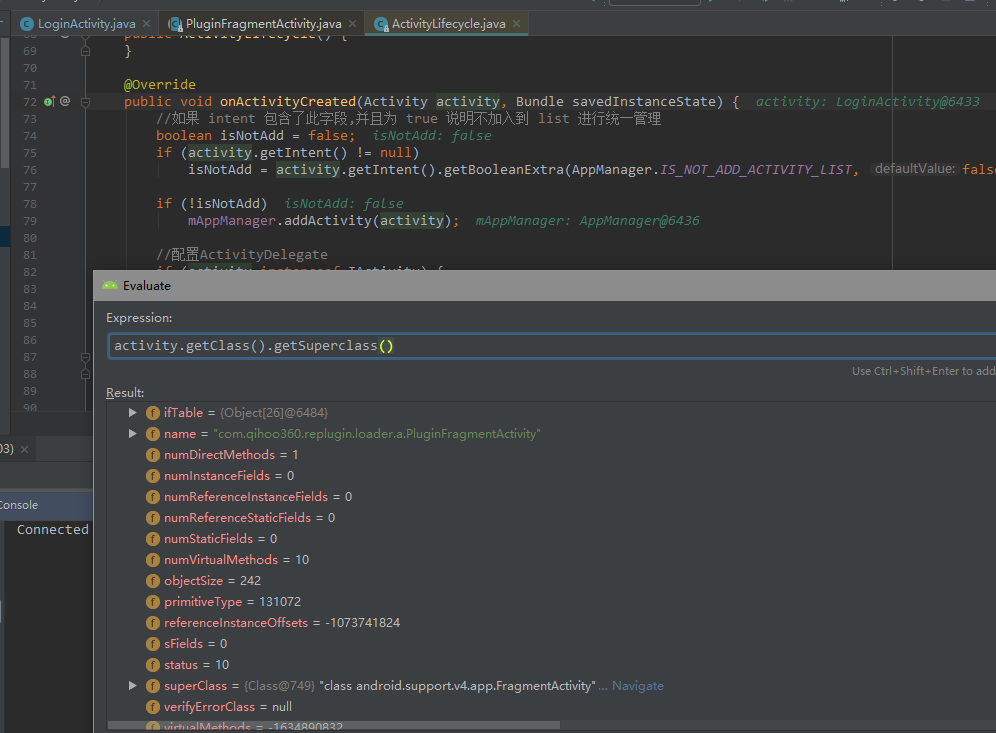Click the field icon beside ifTable
996x733 pixels.
point(152,413)
